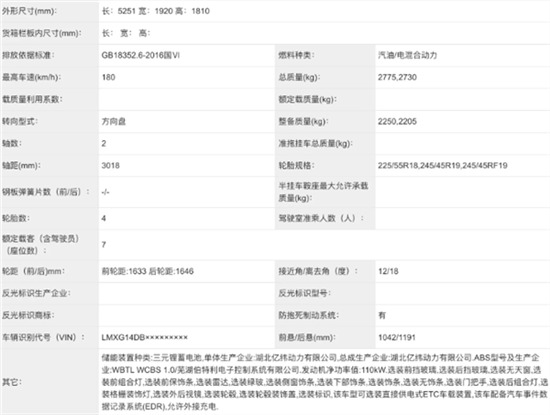This screenshot has height=415, width=550.
Task: Click the 防抱死制动系统 value 有
Action: 382,315
